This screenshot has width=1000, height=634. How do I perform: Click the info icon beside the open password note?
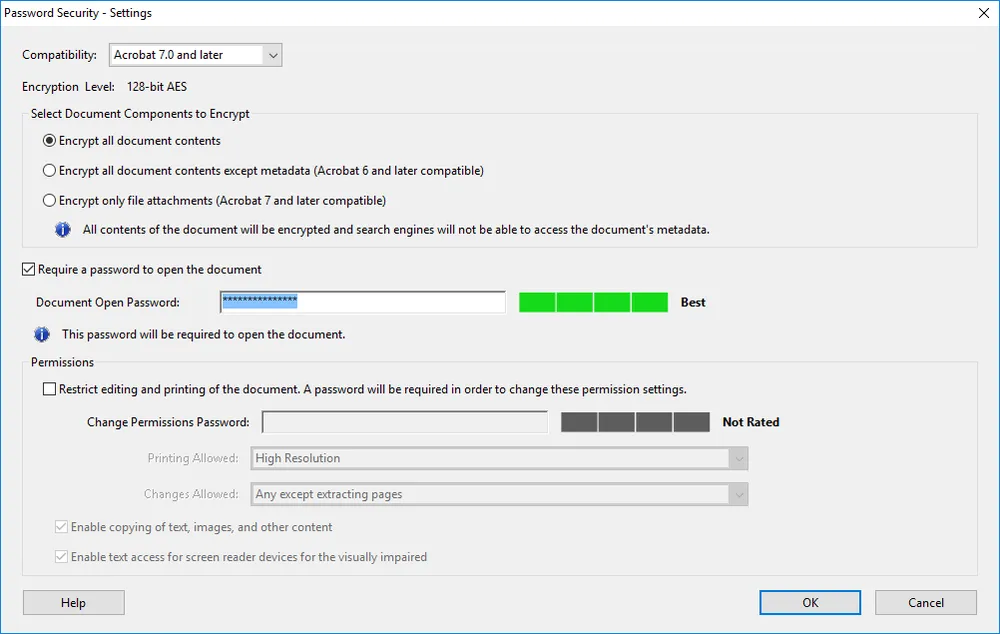[x=42, y=335]
